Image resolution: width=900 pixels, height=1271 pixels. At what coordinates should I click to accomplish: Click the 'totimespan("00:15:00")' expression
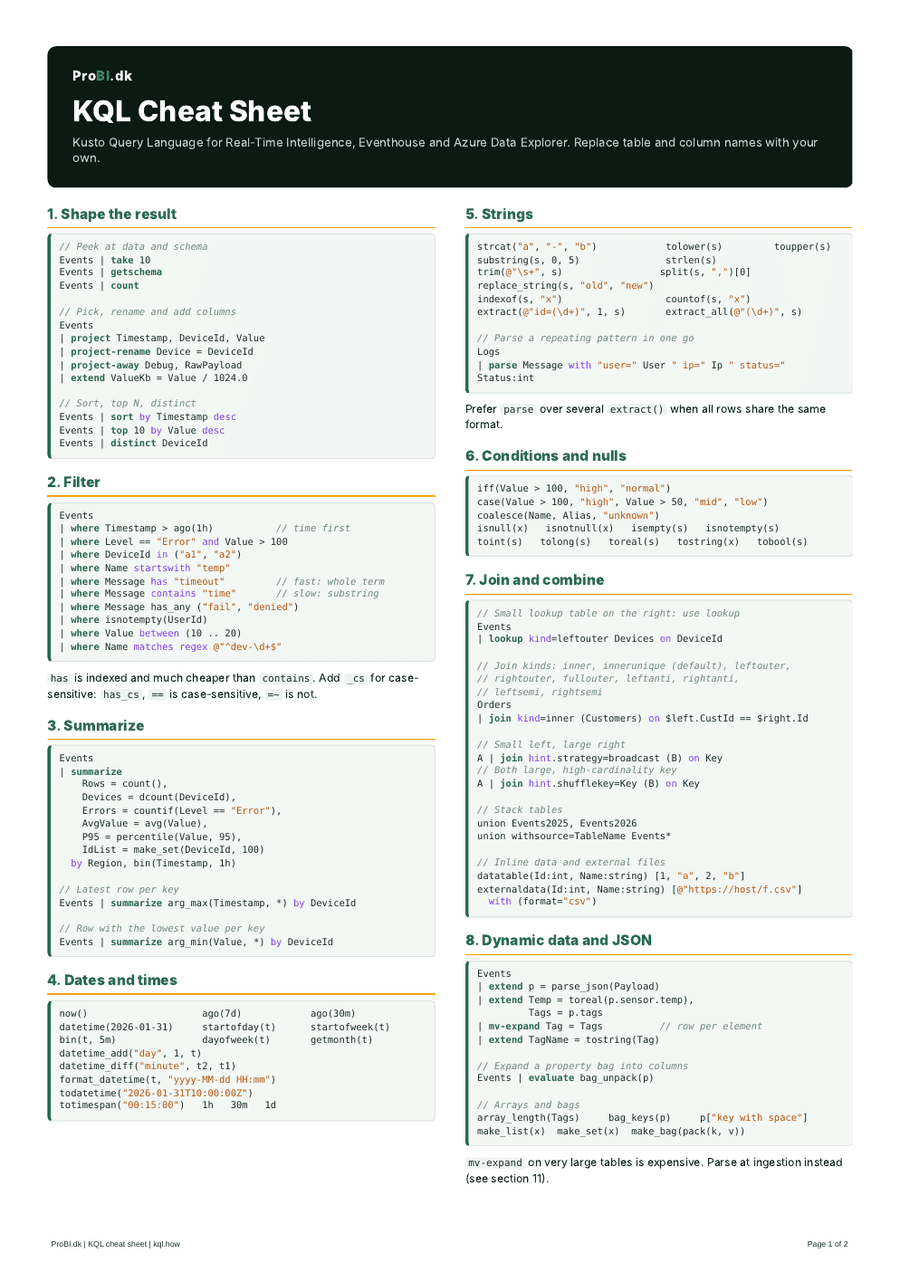(122, 1106)
